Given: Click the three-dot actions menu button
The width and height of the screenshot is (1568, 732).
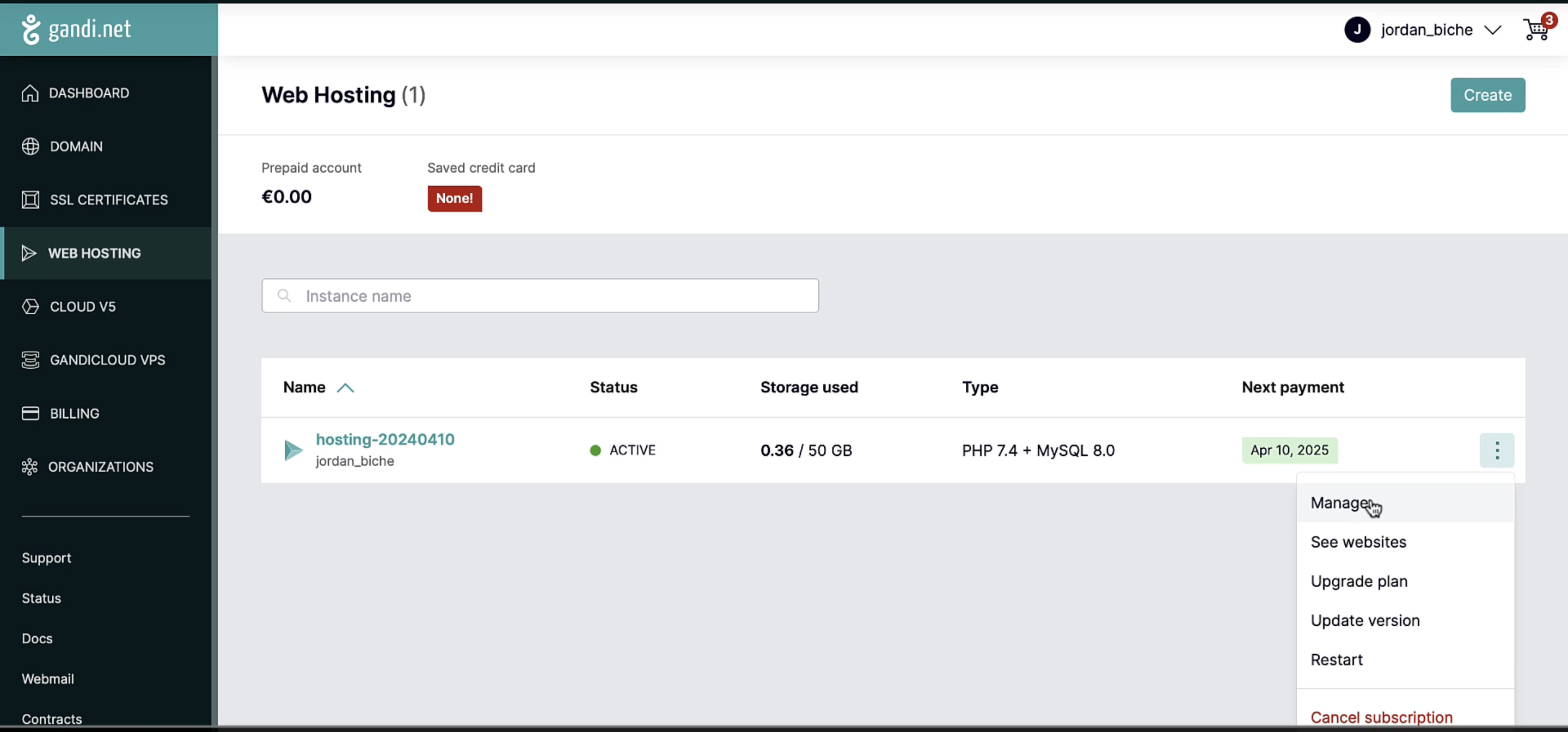Looking at the screenshot, I should pyautogui.click(x=1497, y=450).
